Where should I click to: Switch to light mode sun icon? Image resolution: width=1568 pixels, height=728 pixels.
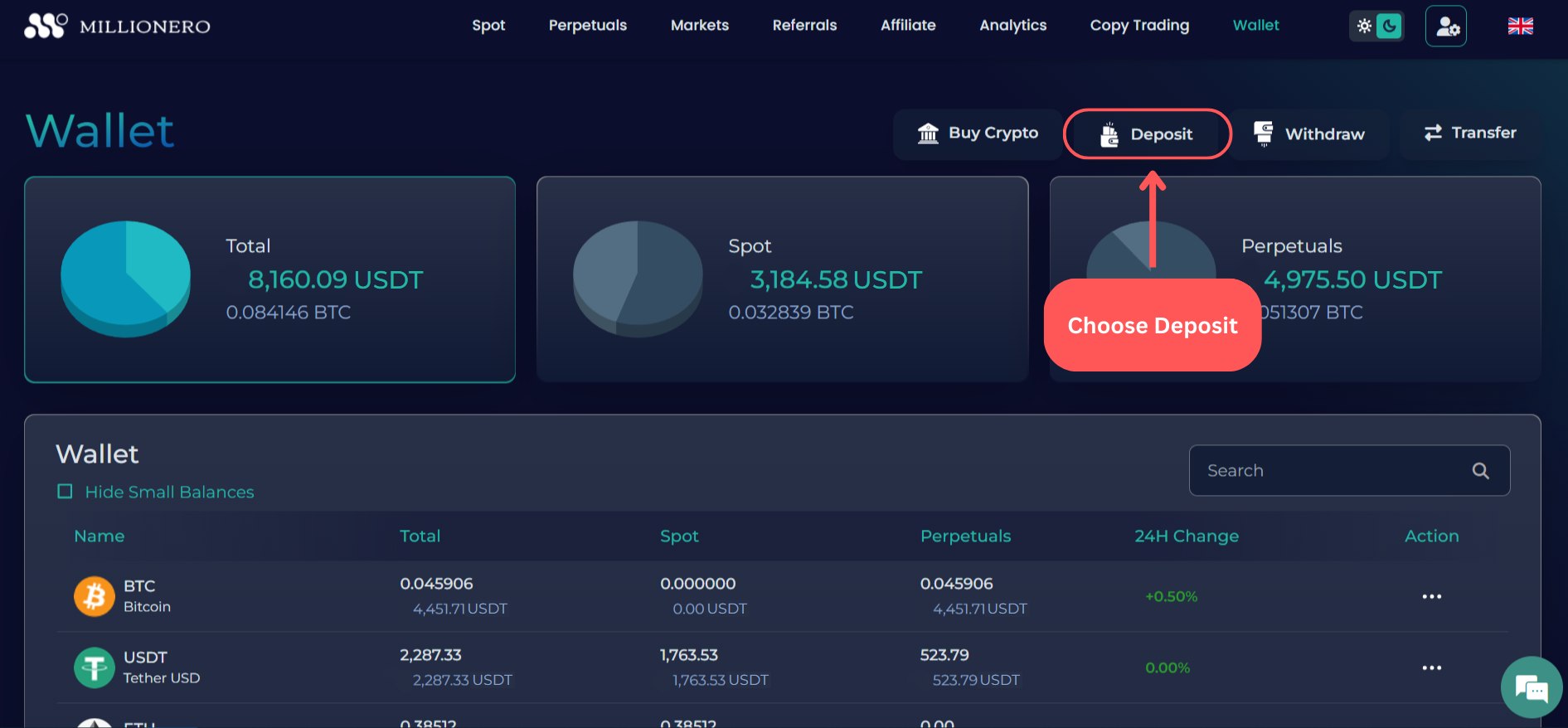coord(1364,27)
